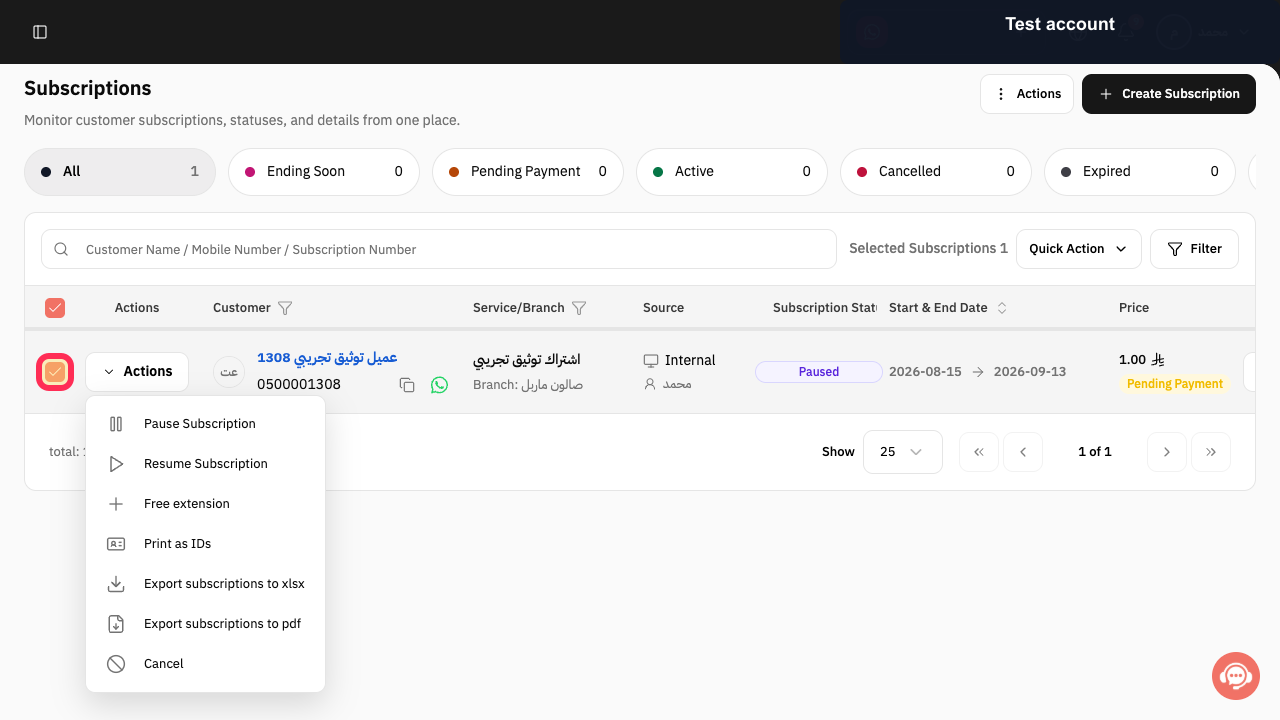Filter the Service/Branch column
The image size is (1280, 720).
[578, 308]
